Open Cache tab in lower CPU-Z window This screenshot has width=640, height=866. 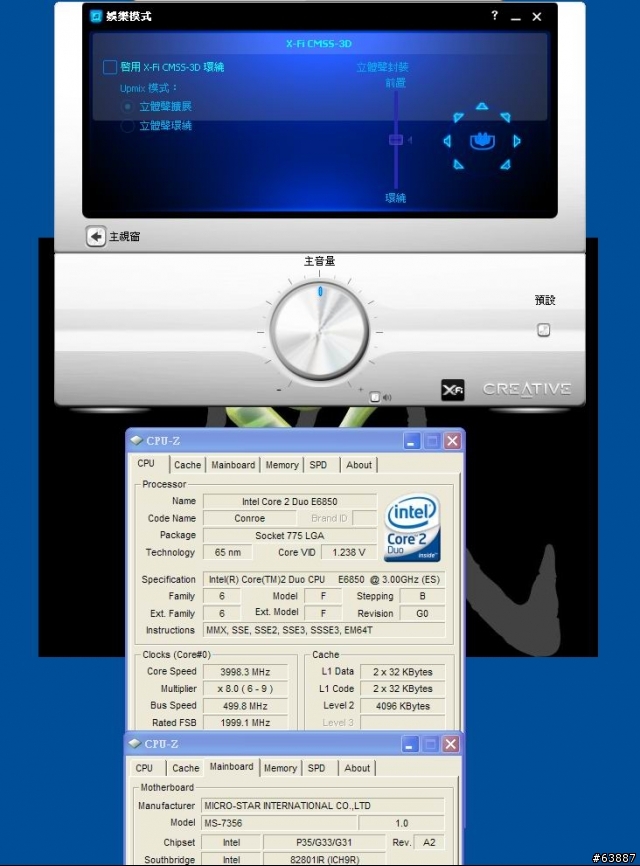[186, 768]
